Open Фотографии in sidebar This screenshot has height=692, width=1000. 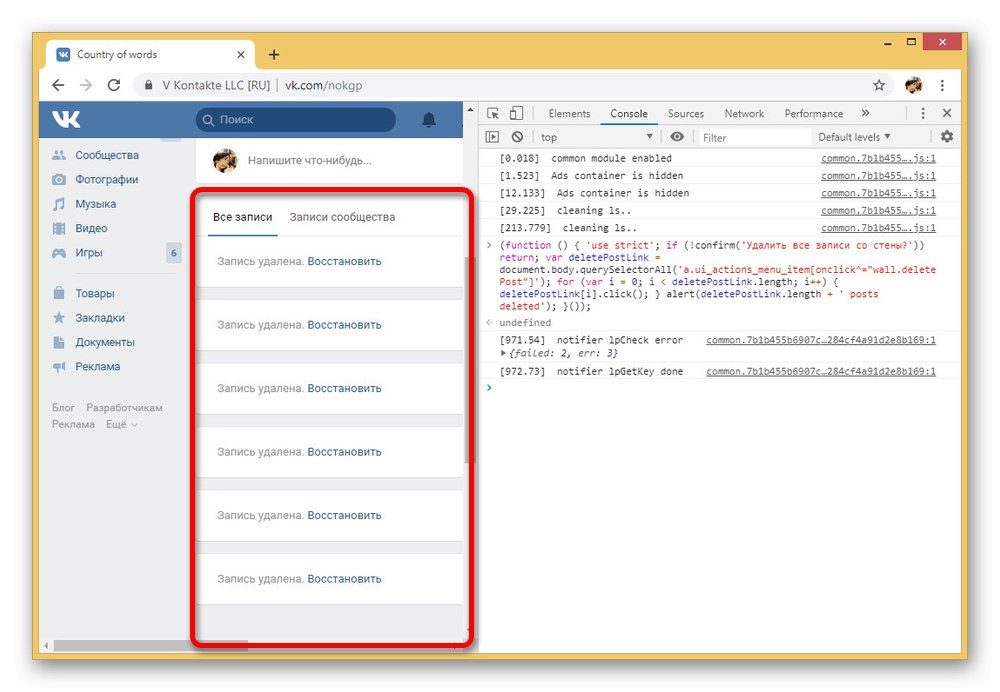pos(107,180)
